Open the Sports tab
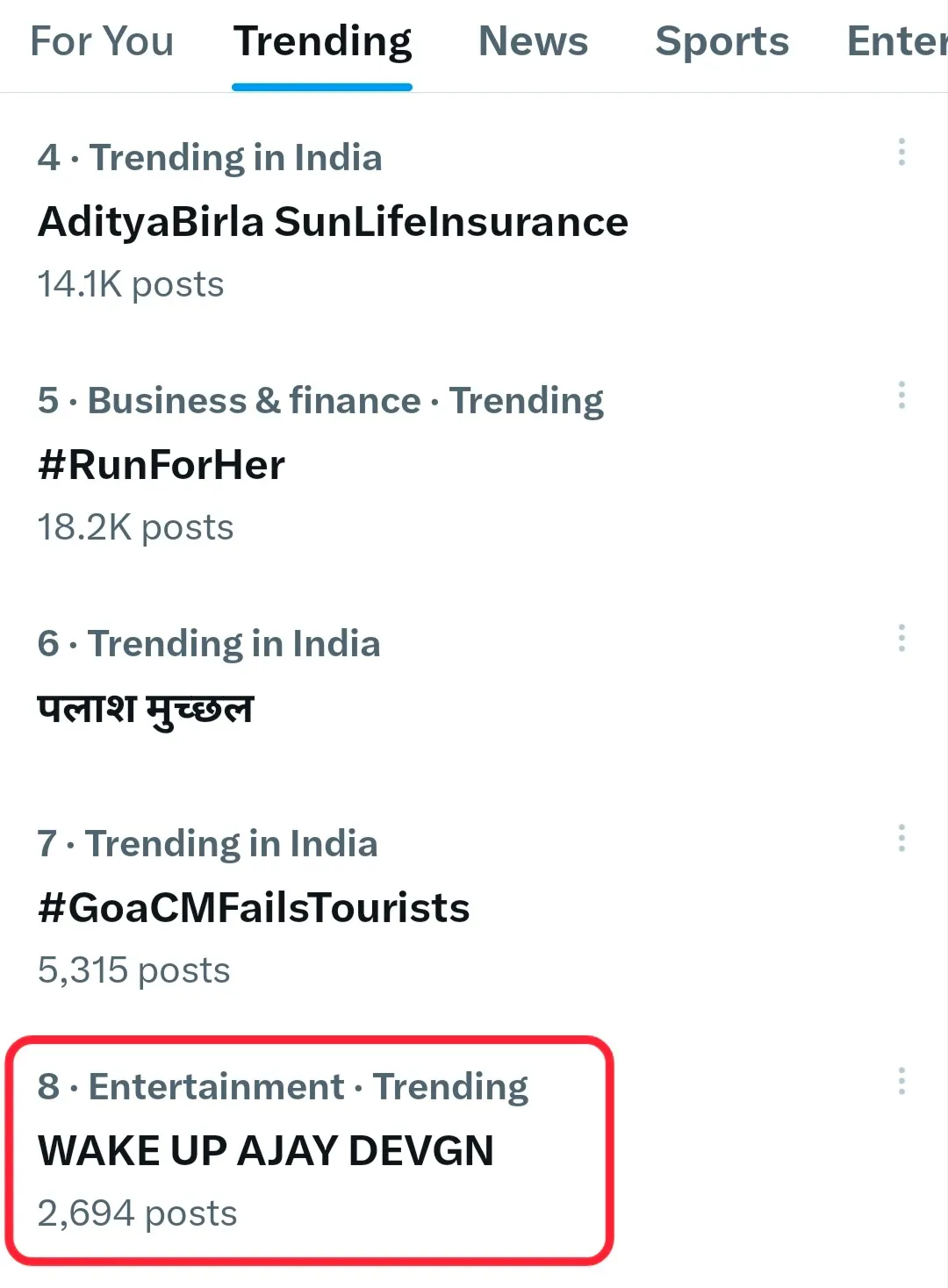The image size is (948, 1288). (x=722, y=41)
